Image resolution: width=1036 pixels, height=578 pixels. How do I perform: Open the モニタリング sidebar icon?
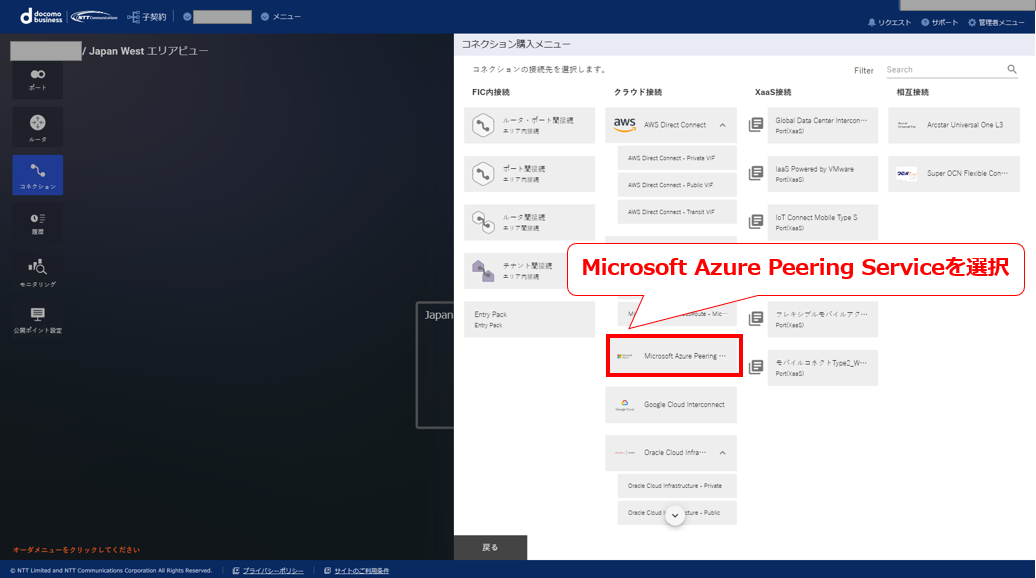[38, 272]
